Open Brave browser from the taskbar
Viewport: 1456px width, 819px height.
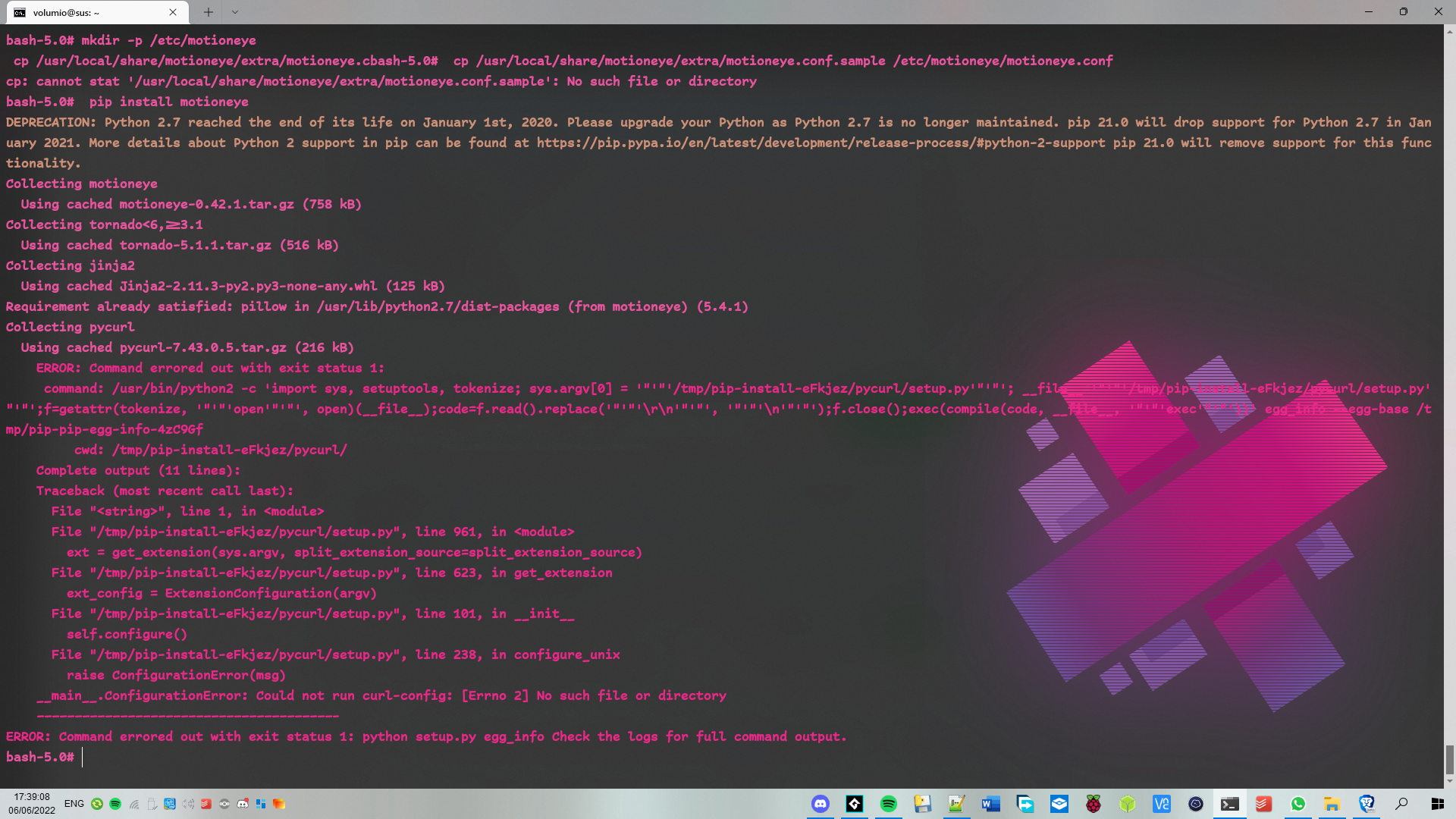tap(1367, 804)
